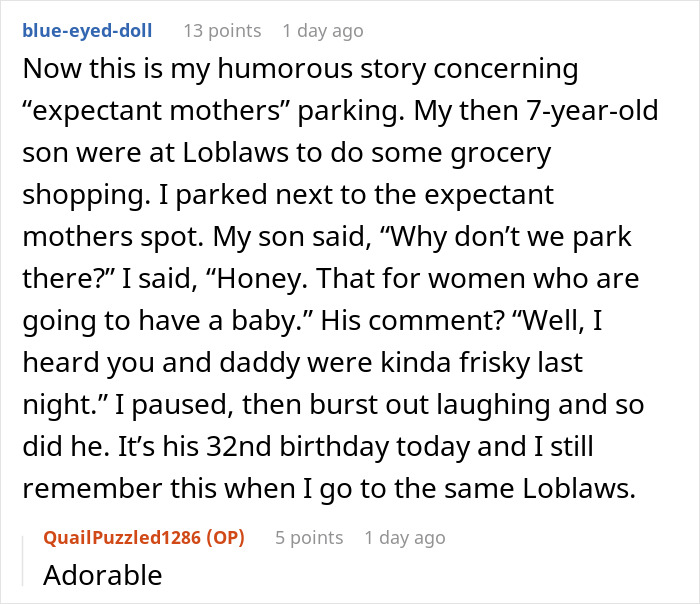Click the 'Adorable' reply text
Screen dimensions: 700x604
click(103, 575)
